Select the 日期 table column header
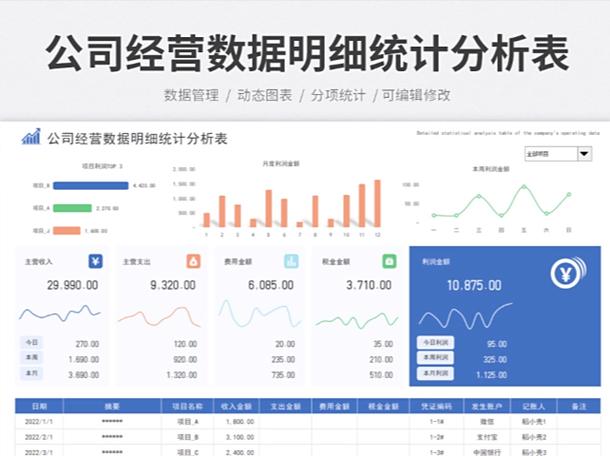 point(39,406)
